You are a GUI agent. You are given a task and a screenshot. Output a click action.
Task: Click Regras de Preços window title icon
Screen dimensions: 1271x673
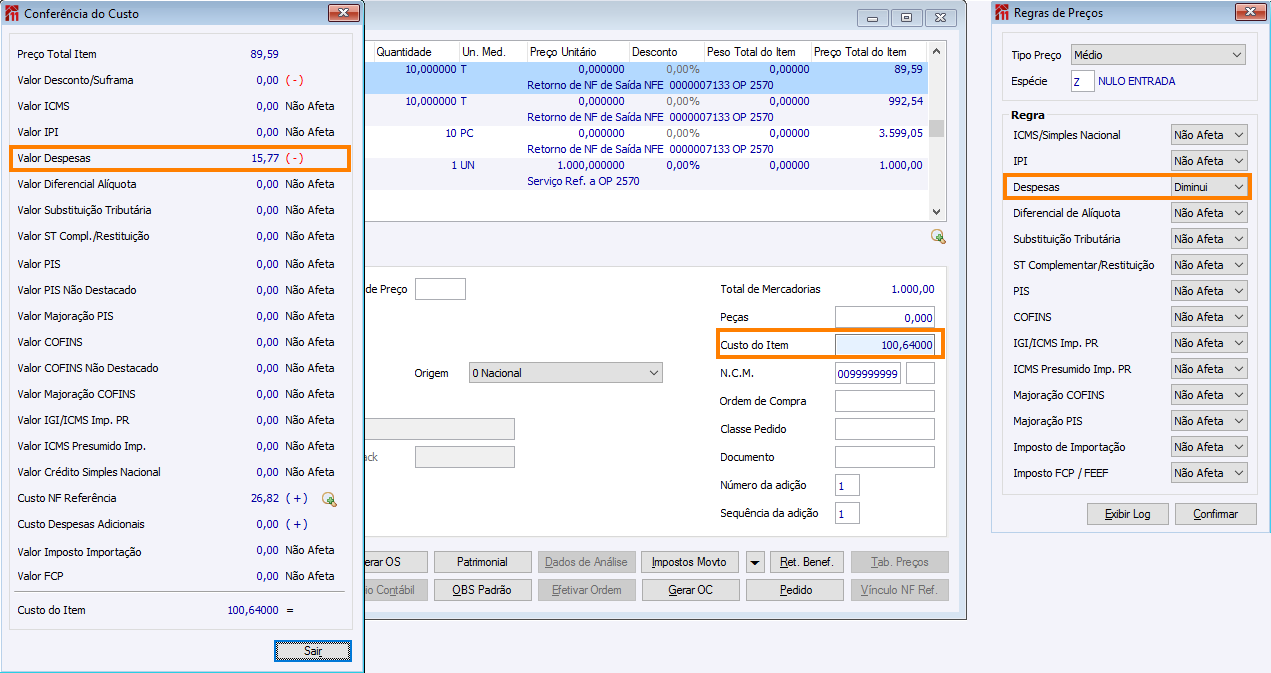1002,13
